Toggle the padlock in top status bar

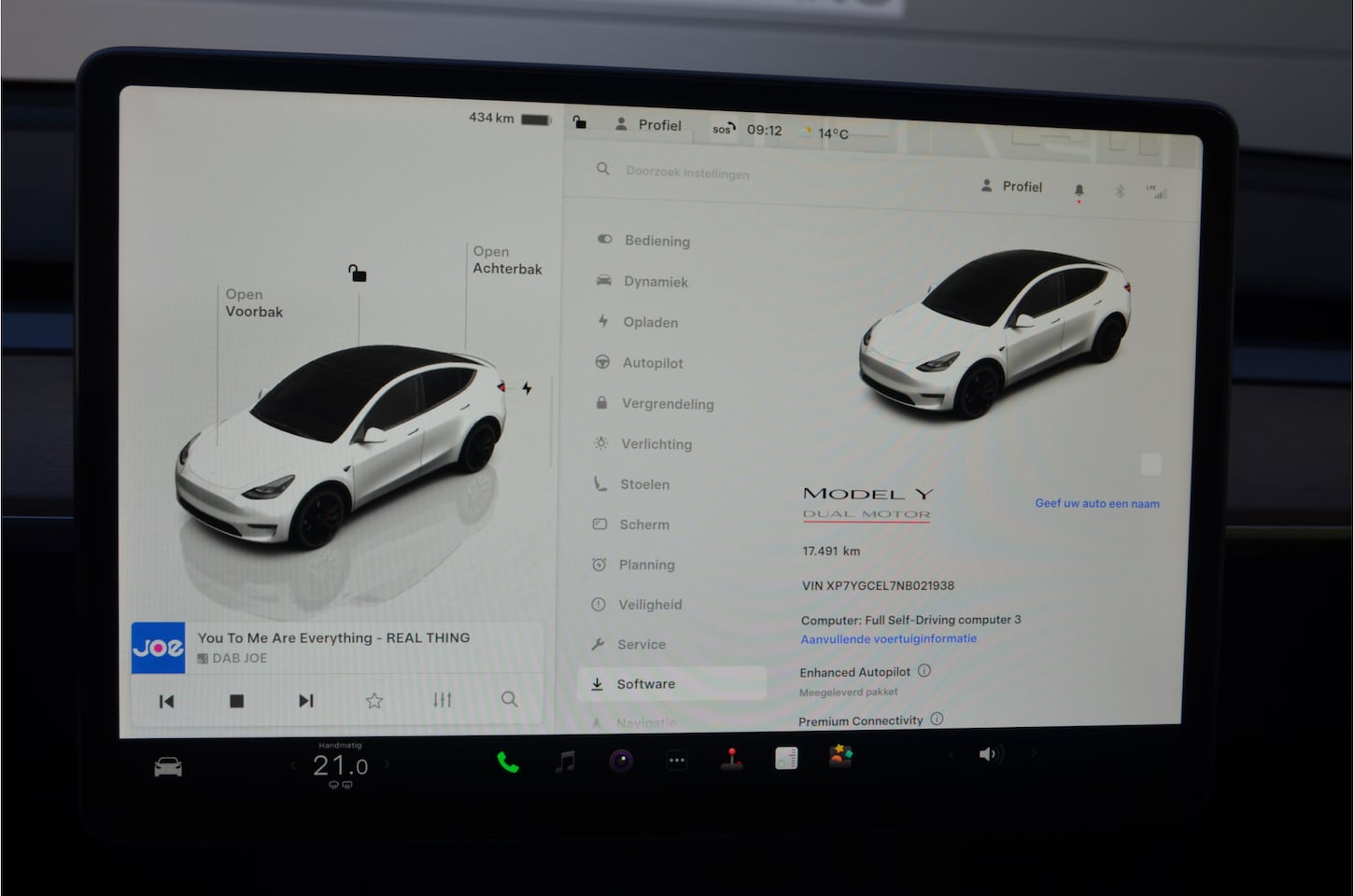click(x=580, y=122)
